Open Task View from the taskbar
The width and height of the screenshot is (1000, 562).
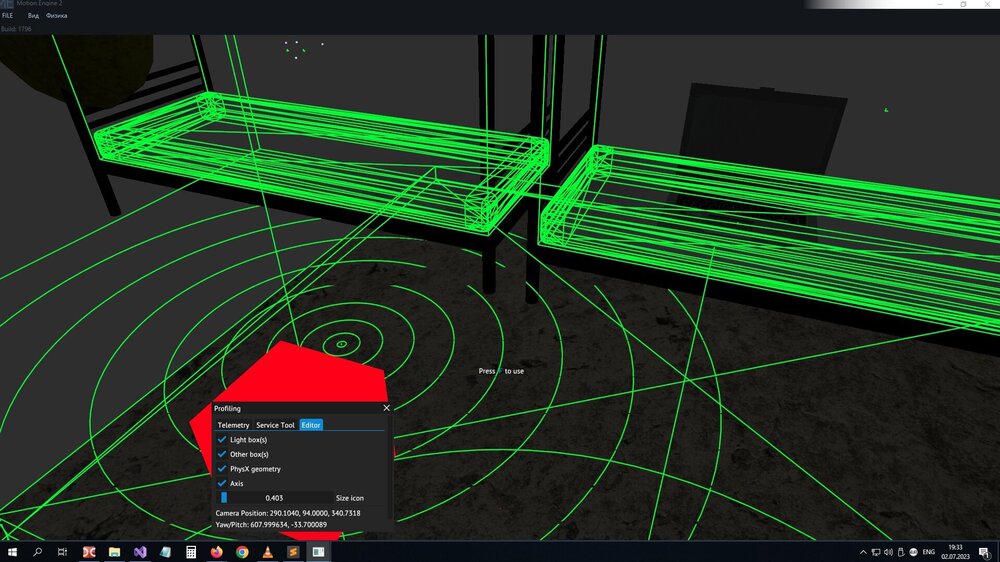62,552
